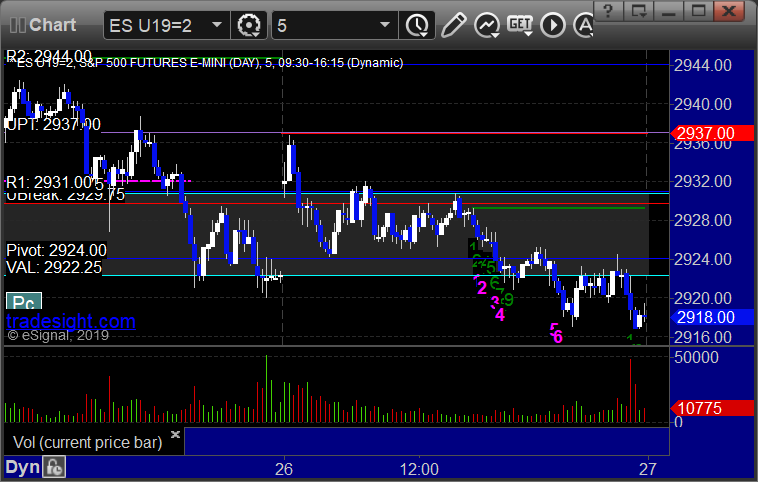Click the clock time template icon

[x=416, y=23]
